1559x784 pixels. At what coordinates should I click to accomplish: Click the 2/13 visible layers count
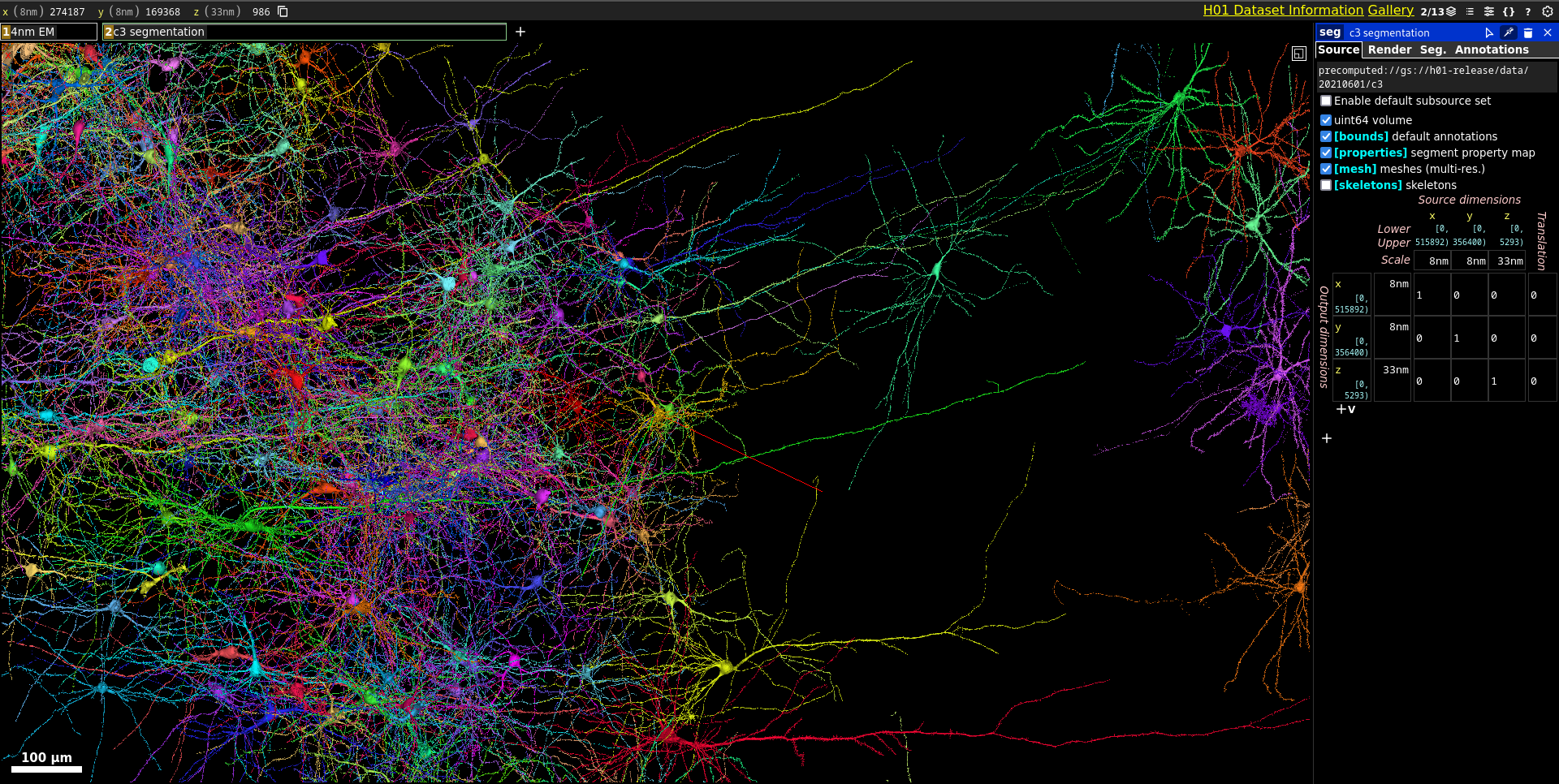(1432, 11)
